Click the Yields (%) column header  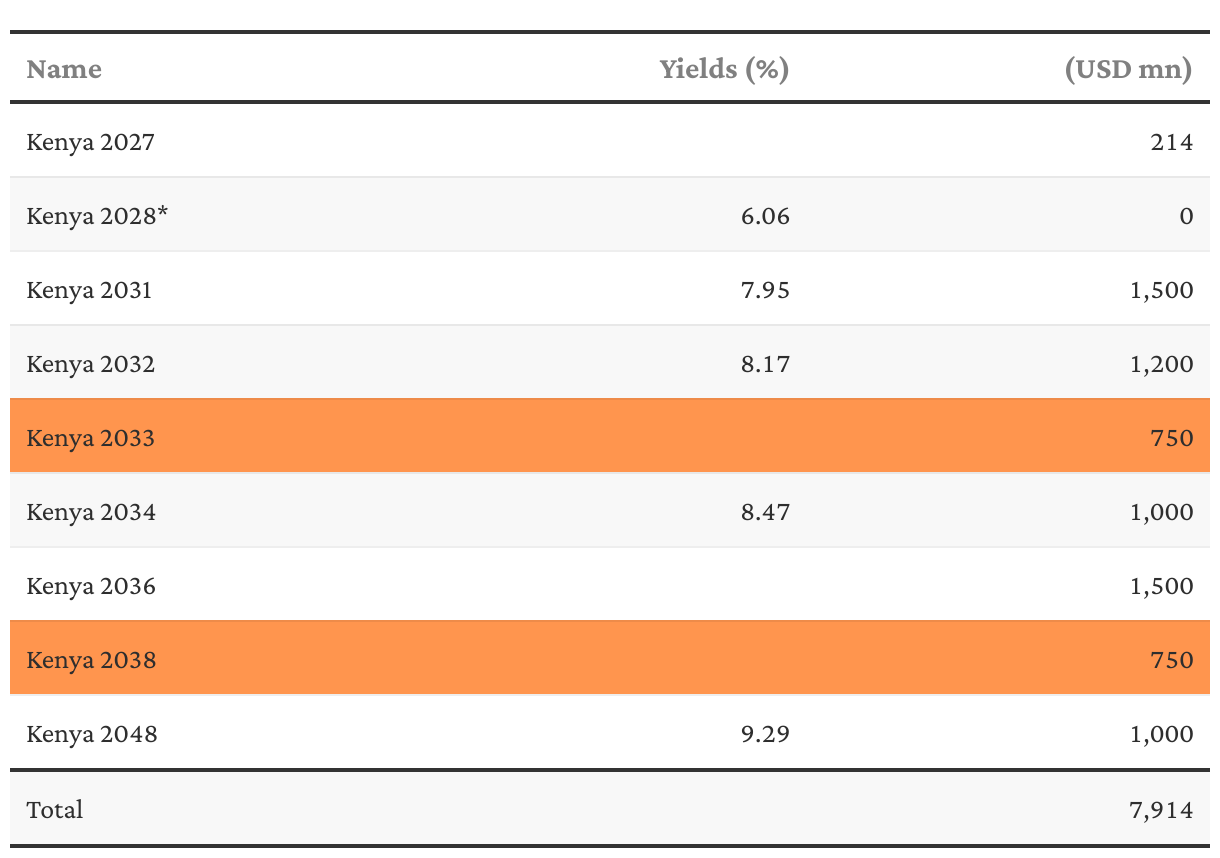(724, 69)
